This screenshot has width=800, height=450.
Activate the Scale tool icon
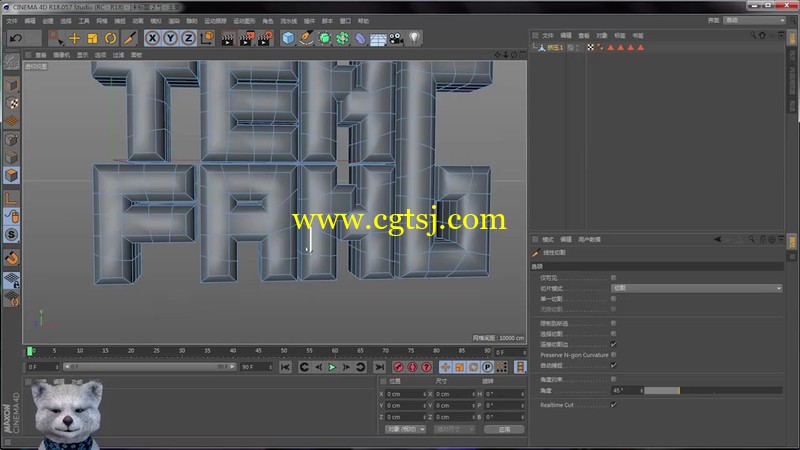[92, 38]
